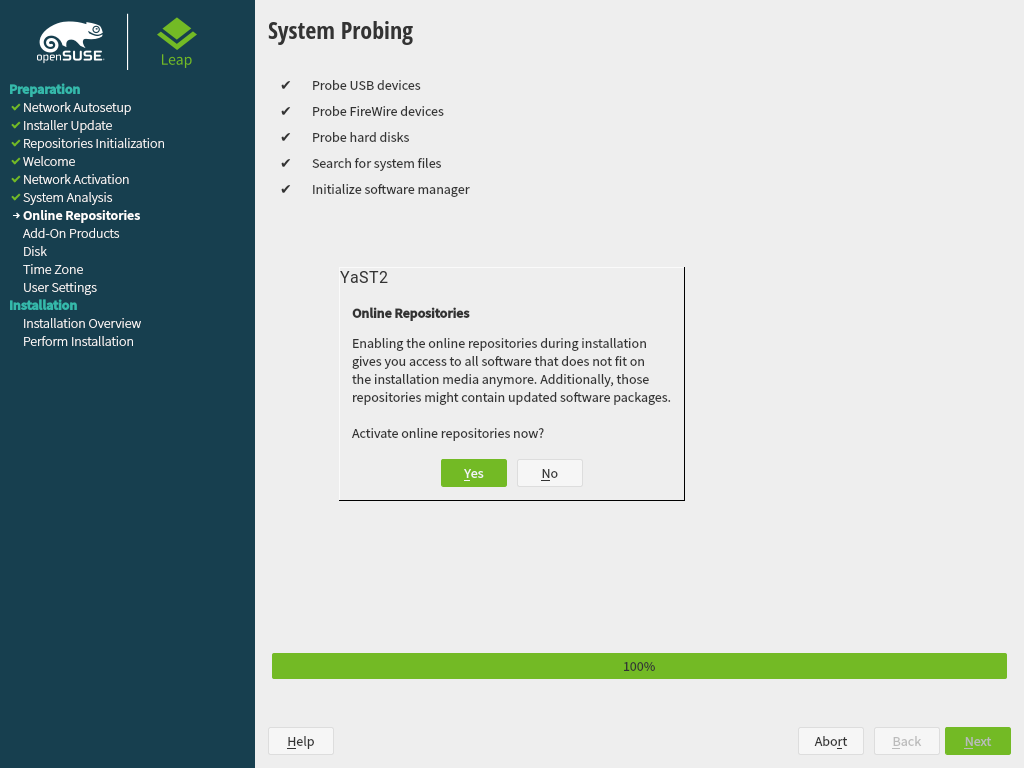1024x768 pixels.
Task: Select the Welcome step in sidebar
Action: 49,161
